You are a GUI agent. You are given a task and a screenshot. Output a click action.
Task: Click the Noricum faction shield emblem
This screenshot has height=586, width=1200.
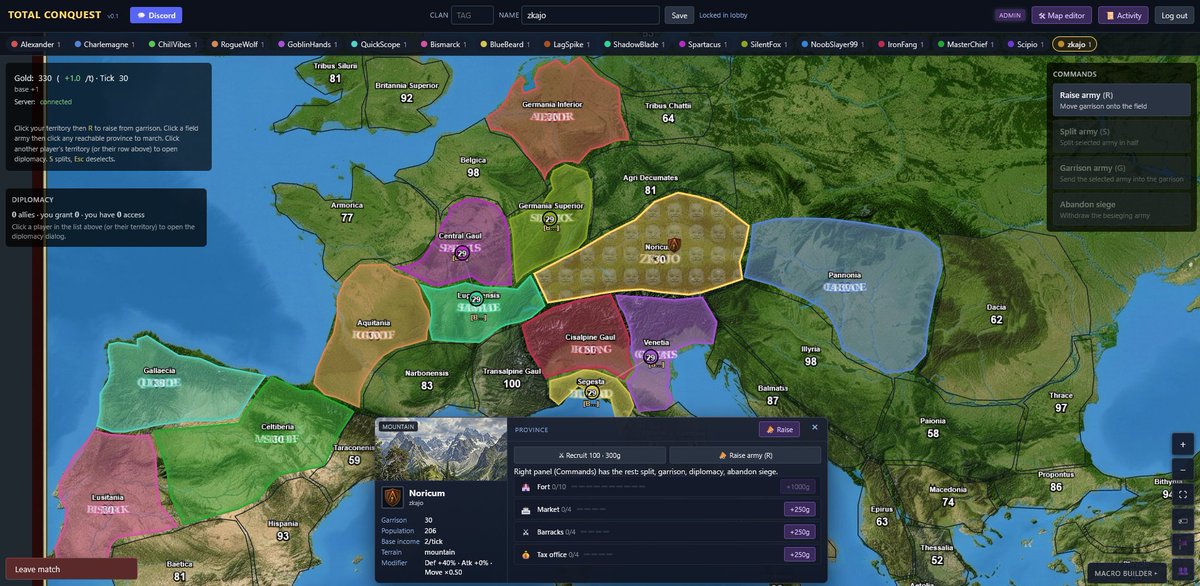(393, 498)
